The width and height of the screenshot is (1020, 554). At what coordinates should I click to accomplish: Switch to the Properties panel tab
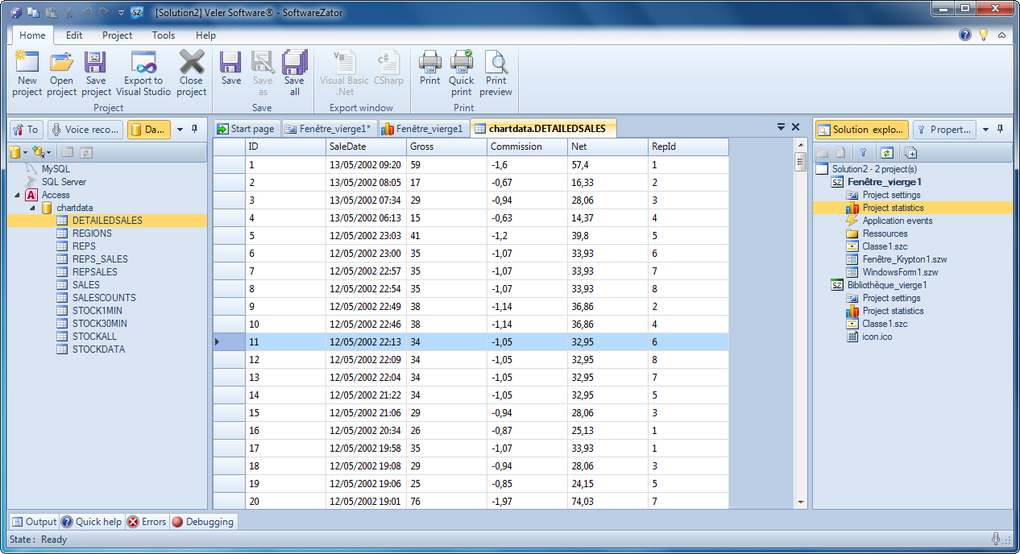point(944,129)
